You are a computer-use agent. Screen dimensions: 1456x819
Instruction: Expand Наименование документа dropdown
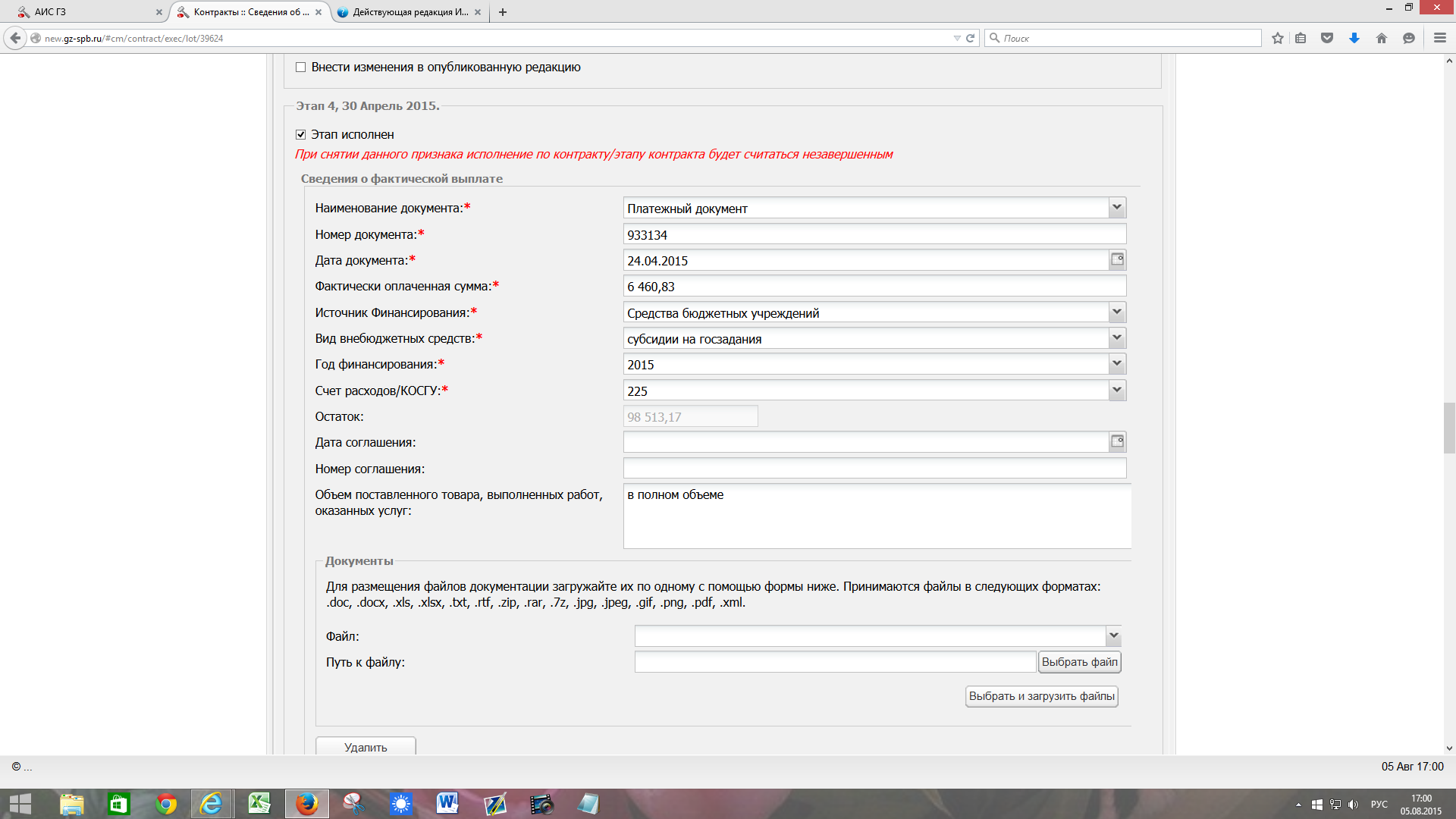1116,208
